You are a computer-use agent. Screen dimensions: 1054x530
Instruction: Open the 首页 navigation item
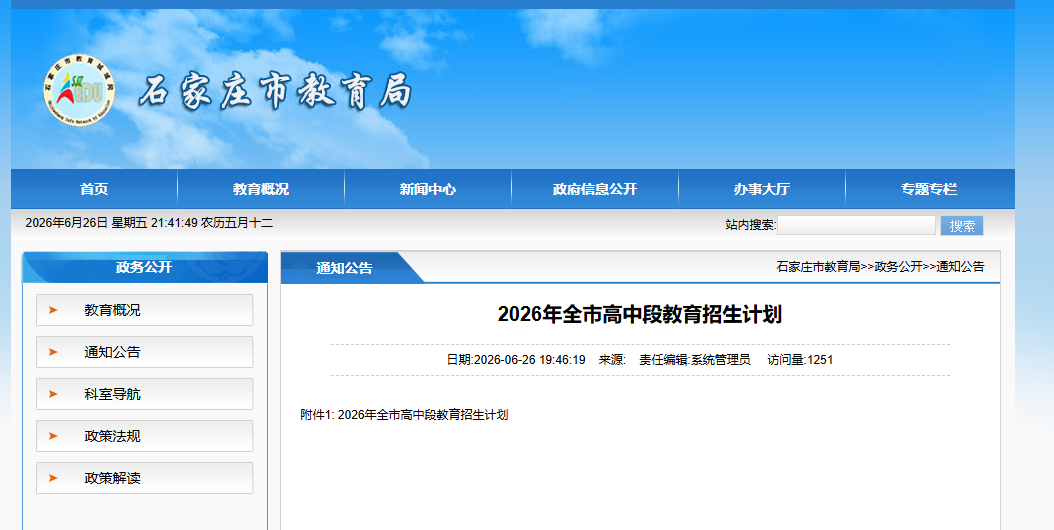[94, 189]
